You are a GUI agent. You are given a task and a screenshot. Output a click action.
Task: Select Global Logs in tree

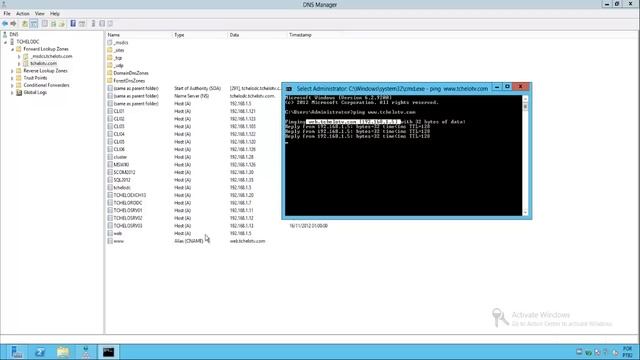(x=35, y=93)
